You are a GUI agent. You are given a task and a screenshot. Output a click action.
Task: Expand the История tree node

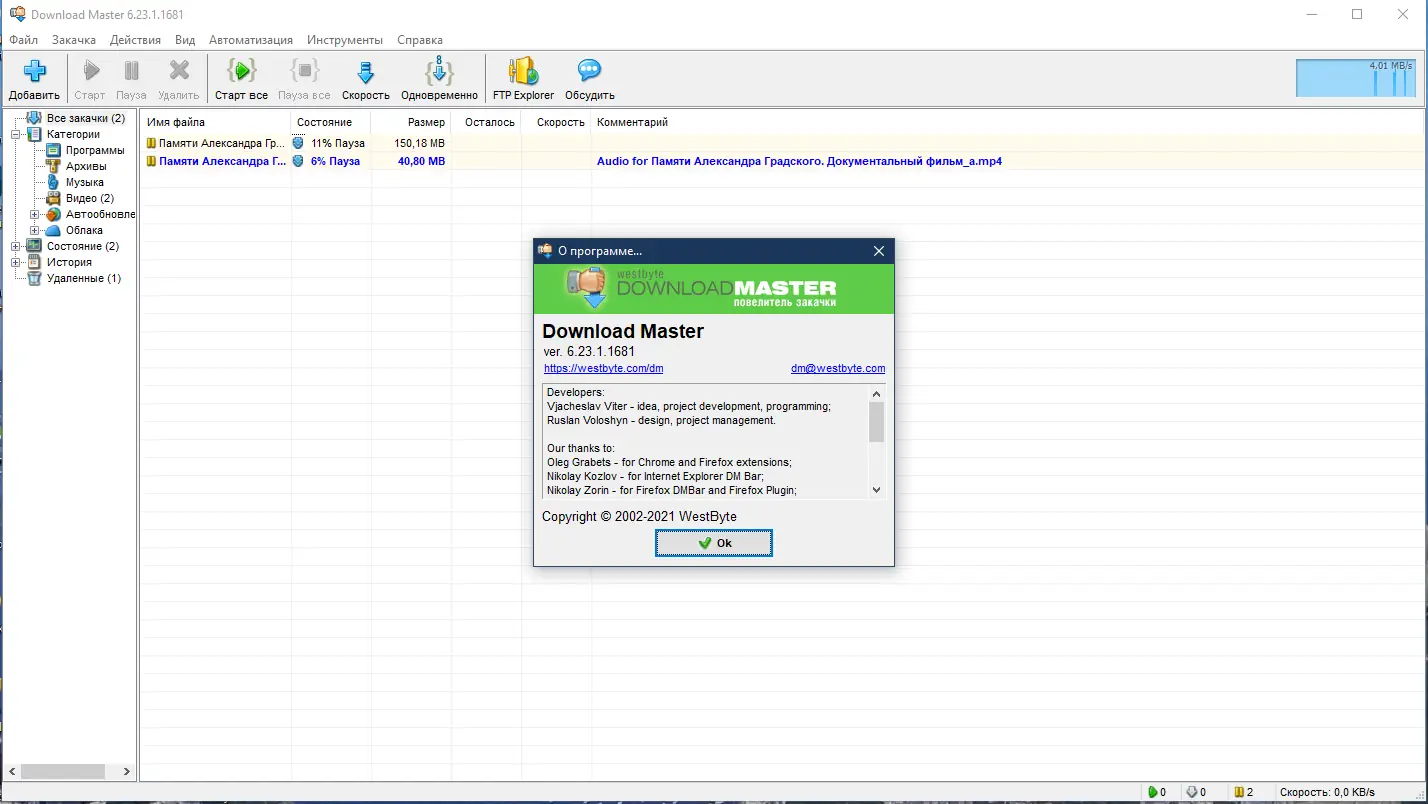coord(14,261)
